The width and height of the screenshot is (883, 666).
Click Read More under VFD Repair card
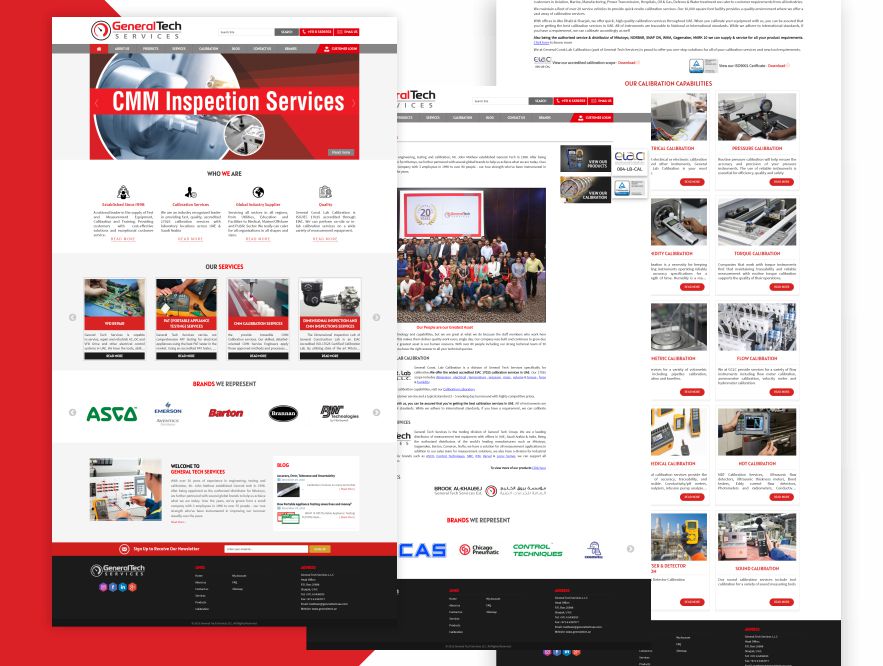click(114, 356)
